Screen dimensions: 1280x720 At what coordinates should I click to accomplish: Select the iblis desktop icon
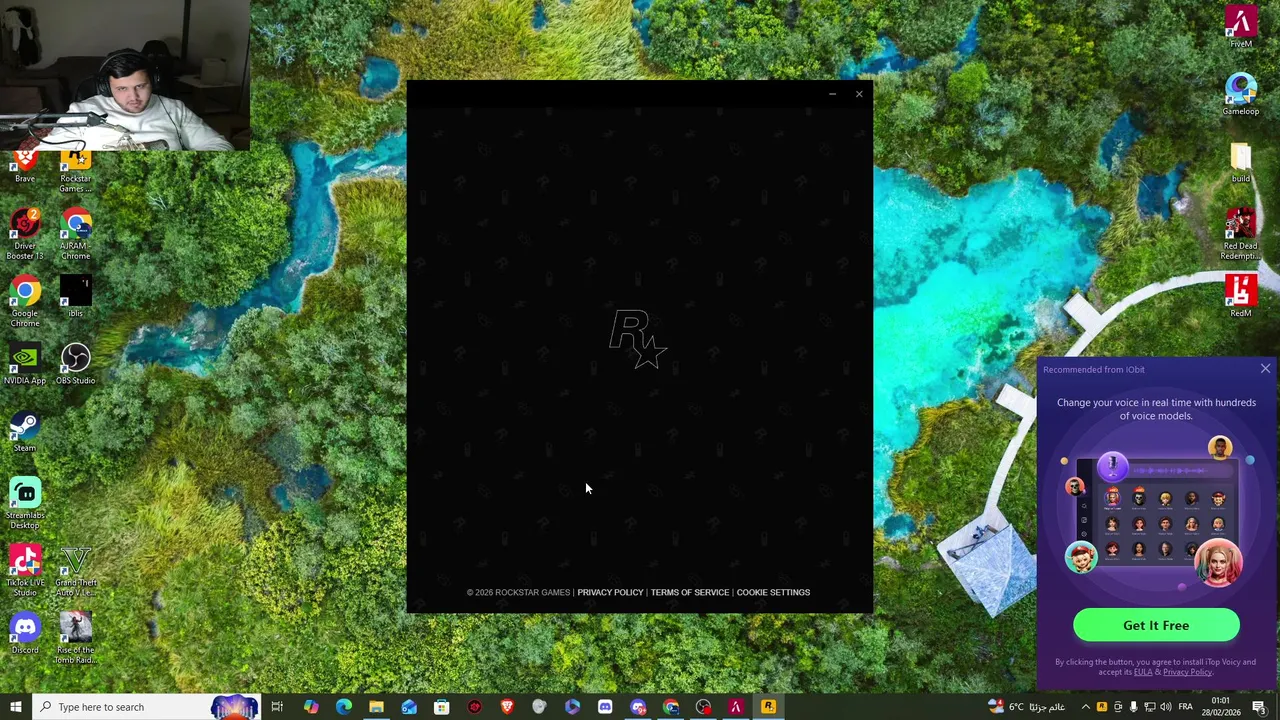[75, 297]
